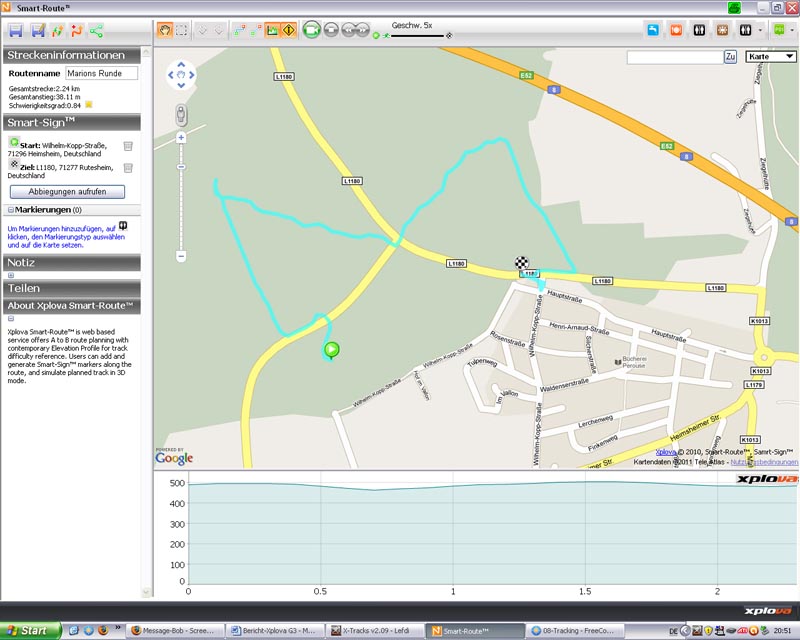Open the Streckeninformationen panel header
The height and width of the screenshot is (640, 800).
coord(72,55)
